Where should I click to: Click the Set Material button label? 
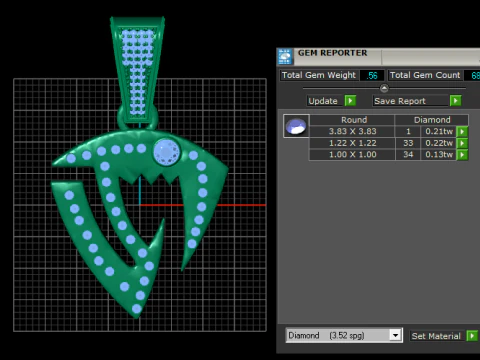(436, 336)
